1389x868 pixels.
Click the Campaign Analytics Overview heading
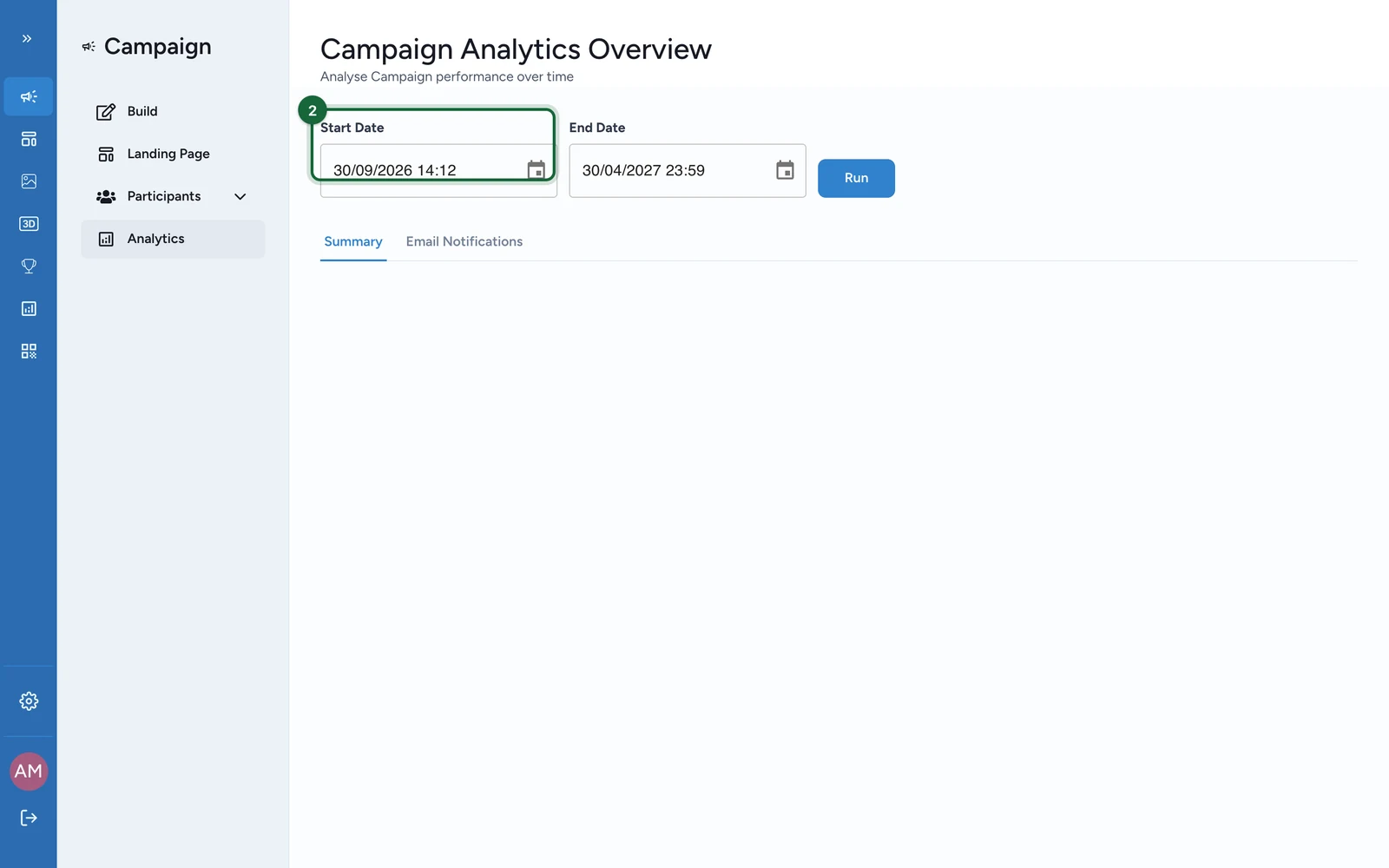point(516,49)
